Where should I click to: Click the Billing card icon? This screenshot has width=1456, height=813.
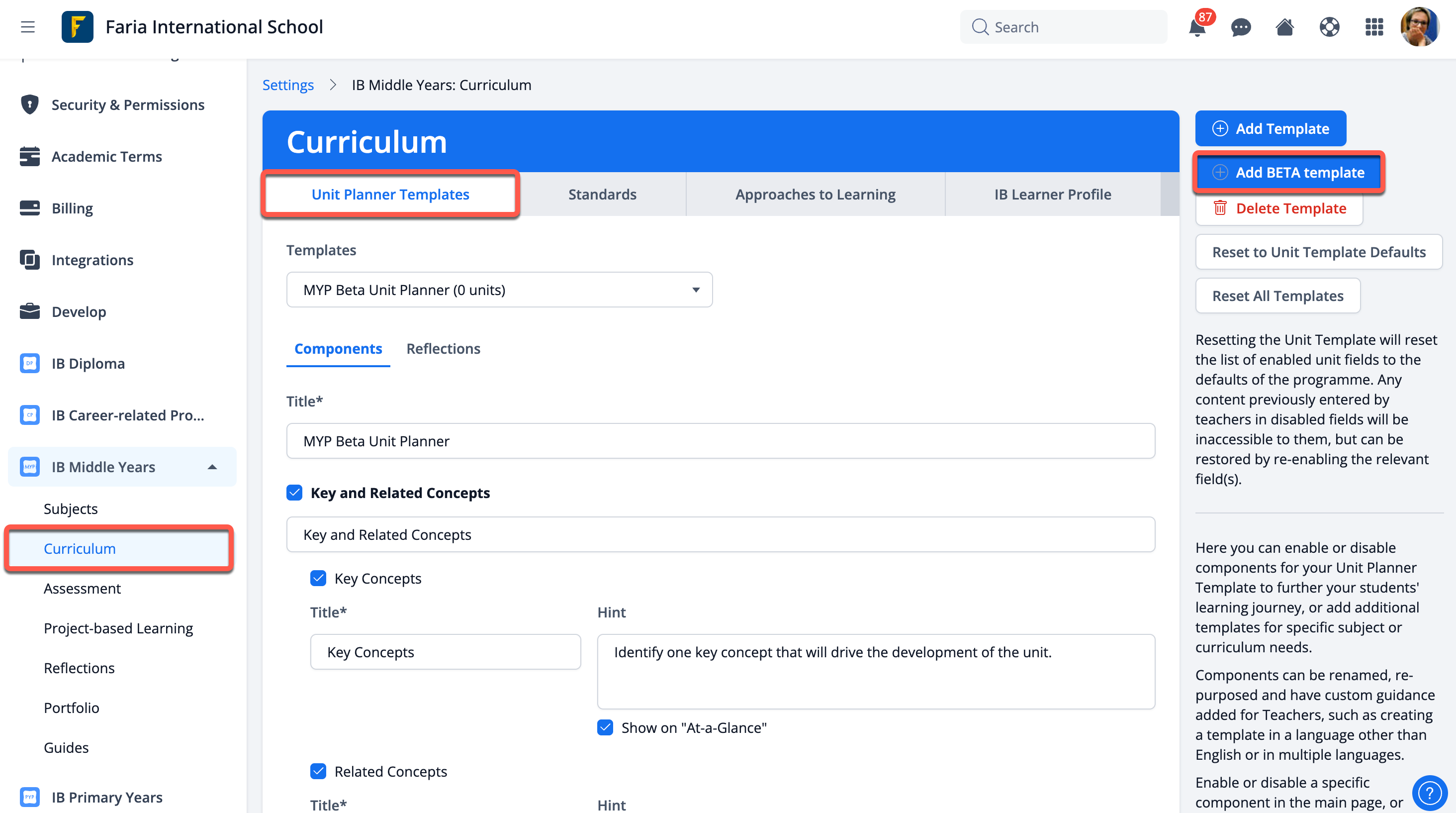(29, 208)
